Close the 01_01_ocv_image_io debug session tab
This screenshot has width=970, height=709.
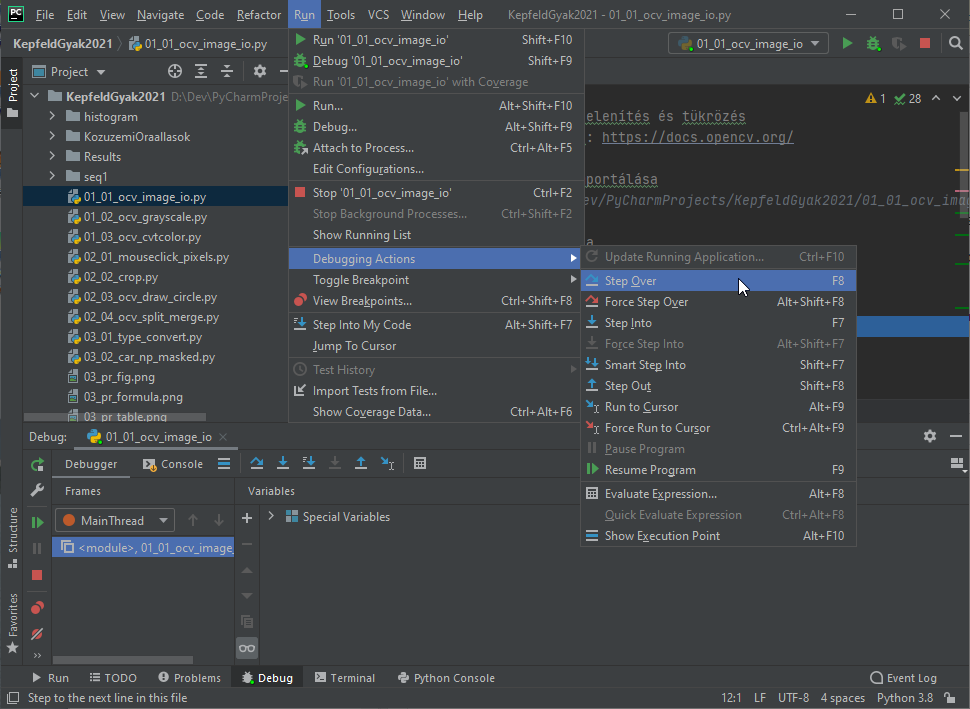pos(223,437)
